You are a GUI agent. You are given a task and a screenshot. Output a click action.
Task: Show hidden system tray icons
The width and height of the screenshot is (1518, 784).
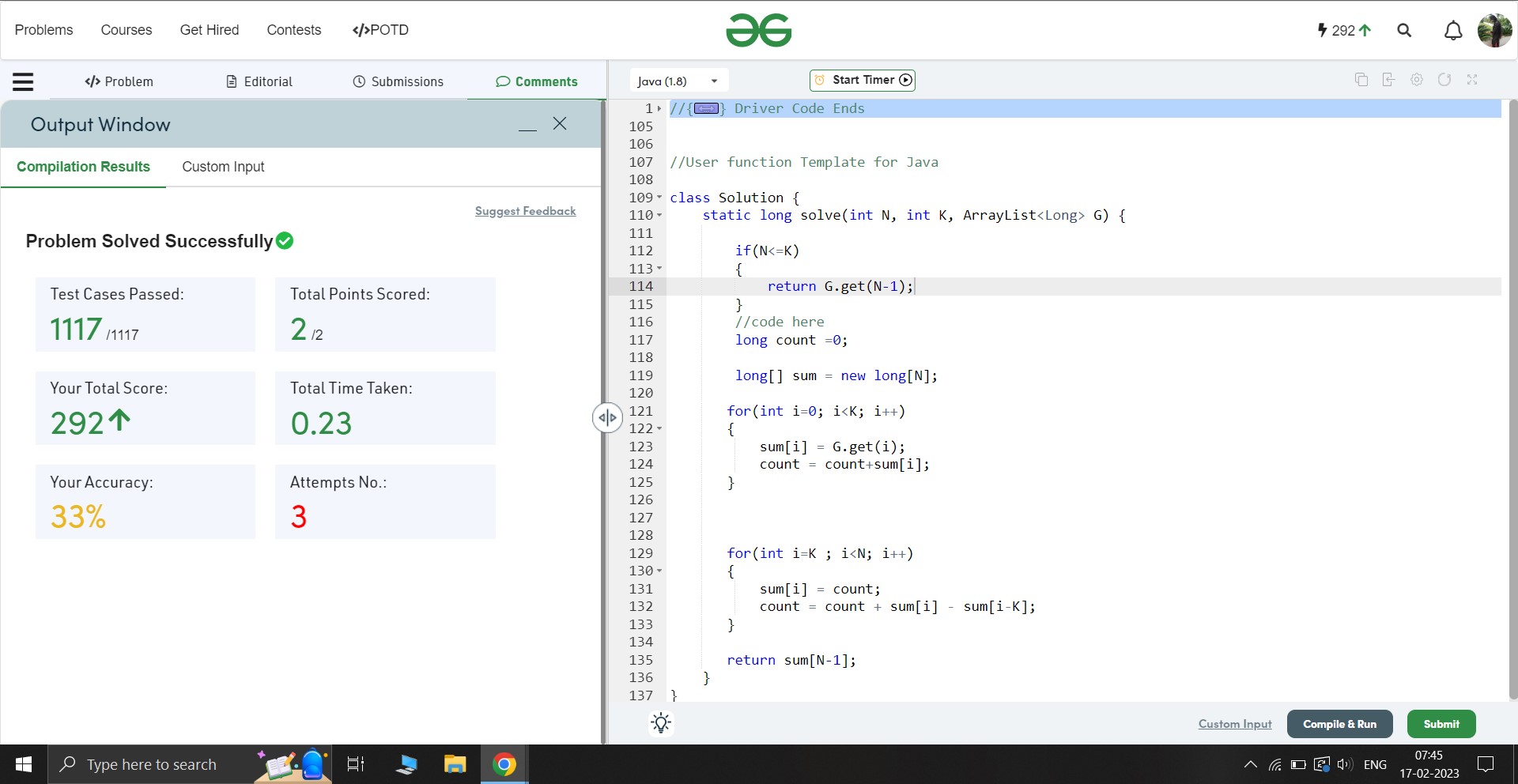[1250, 764]
